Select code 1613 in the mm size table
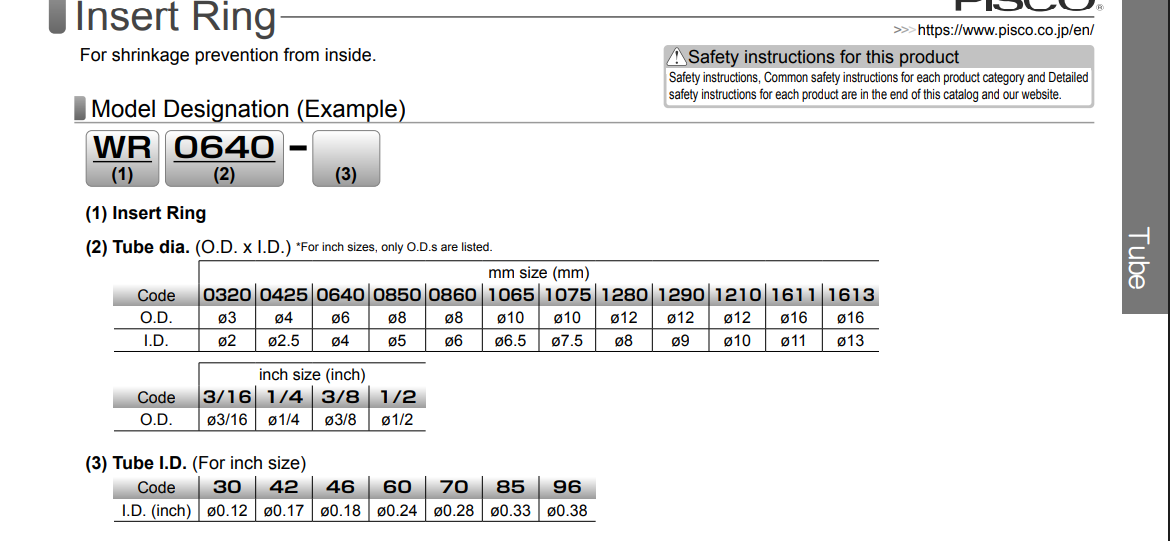The width and height of the screenshot is (1170, 541). click(851, 295)
